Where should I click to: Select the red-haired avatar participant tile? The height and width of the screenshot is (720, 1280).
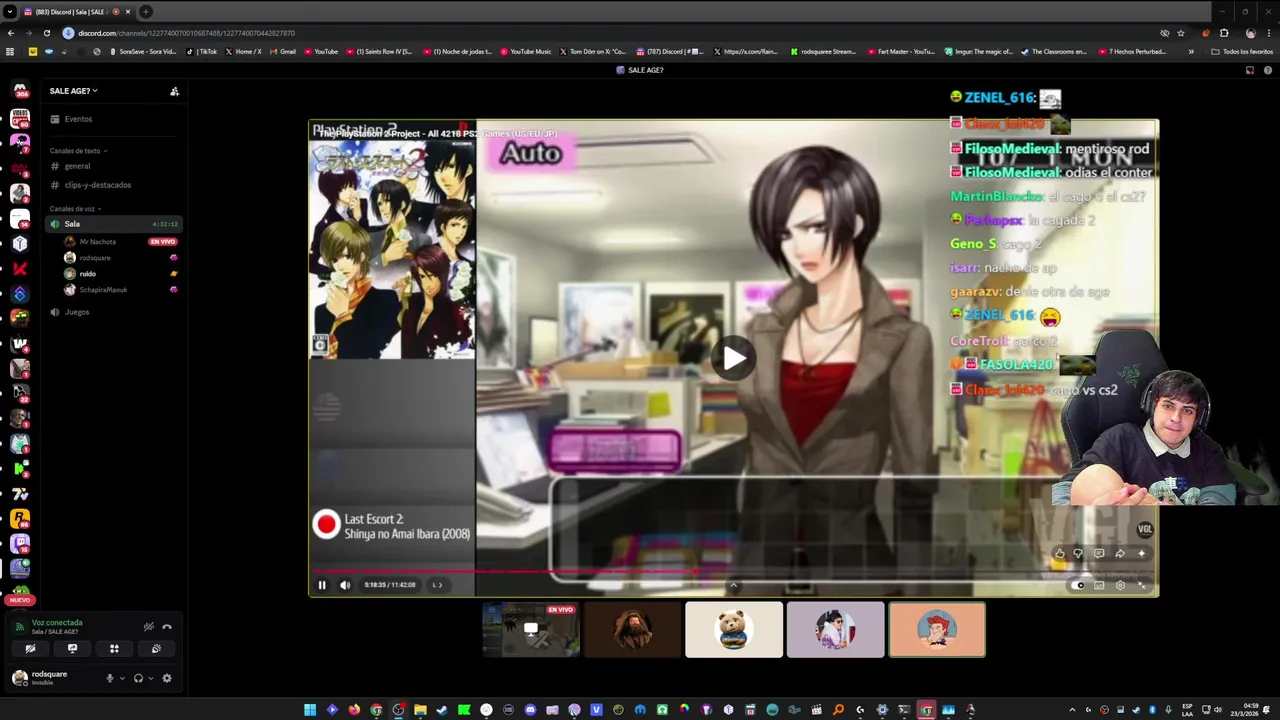(x=937, y=629)
